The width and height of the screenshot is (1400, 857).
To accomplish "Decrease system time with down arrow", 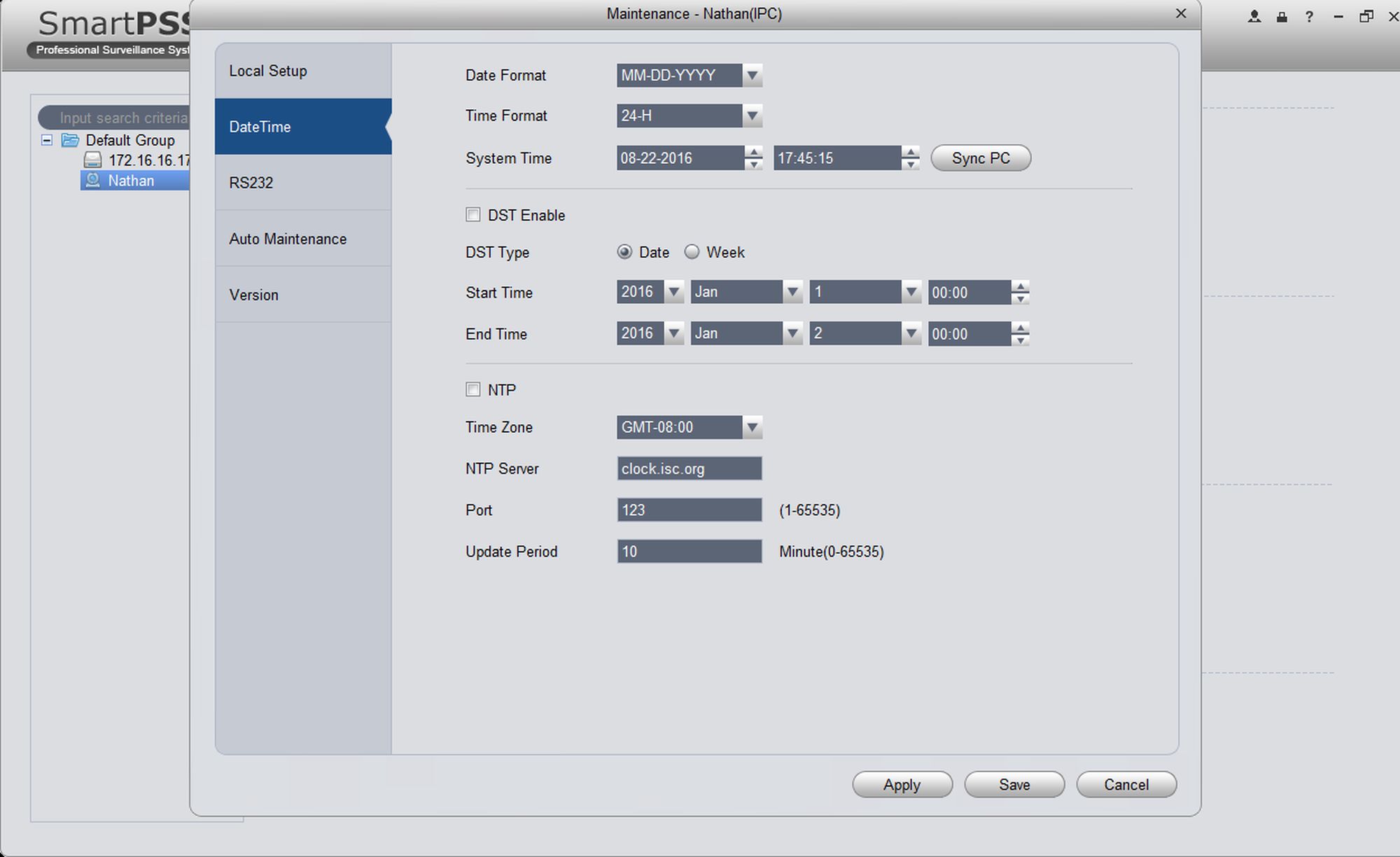I will [910, 165].
